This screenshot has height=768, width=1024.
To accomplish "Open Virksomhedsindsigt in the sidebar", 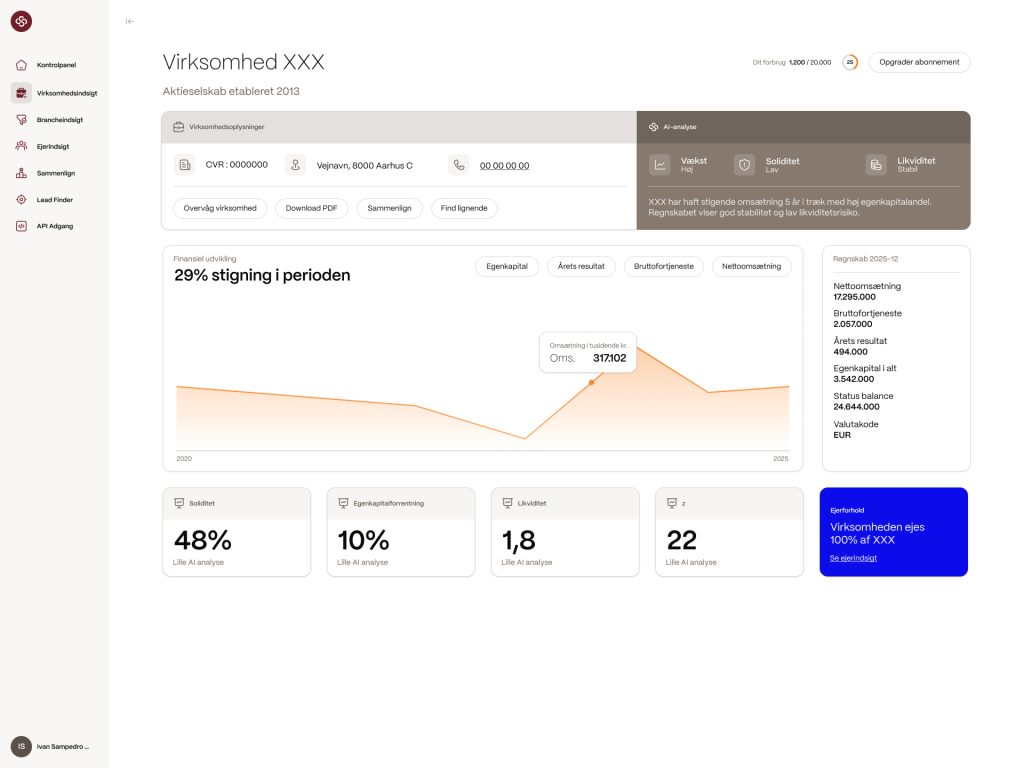I will pyautogui.click(x=66, y=92).
